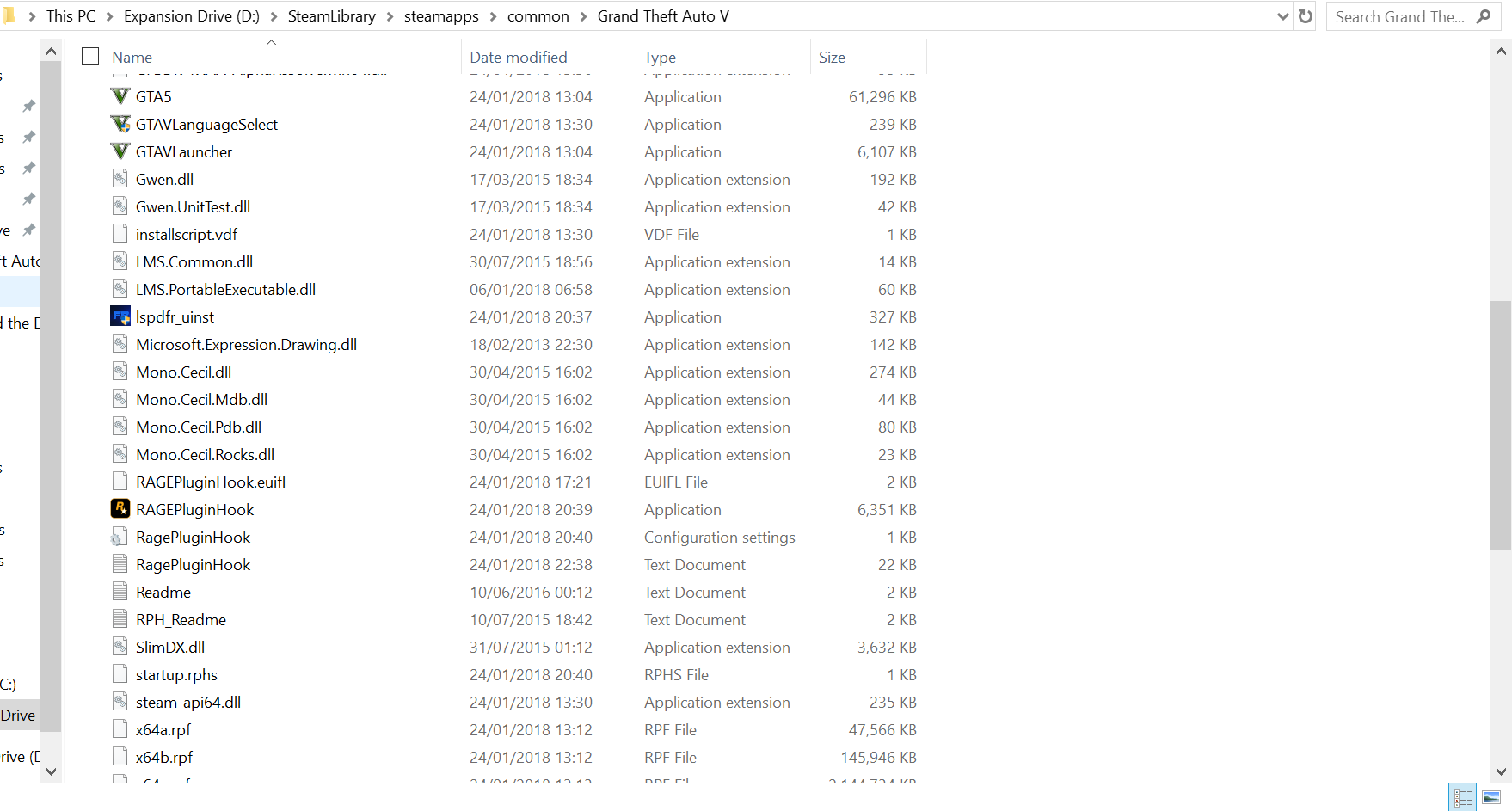Click the refresh button beside address bar
The width and height of the screenshot is (1512, 811).
click(x=1306, y=16)
